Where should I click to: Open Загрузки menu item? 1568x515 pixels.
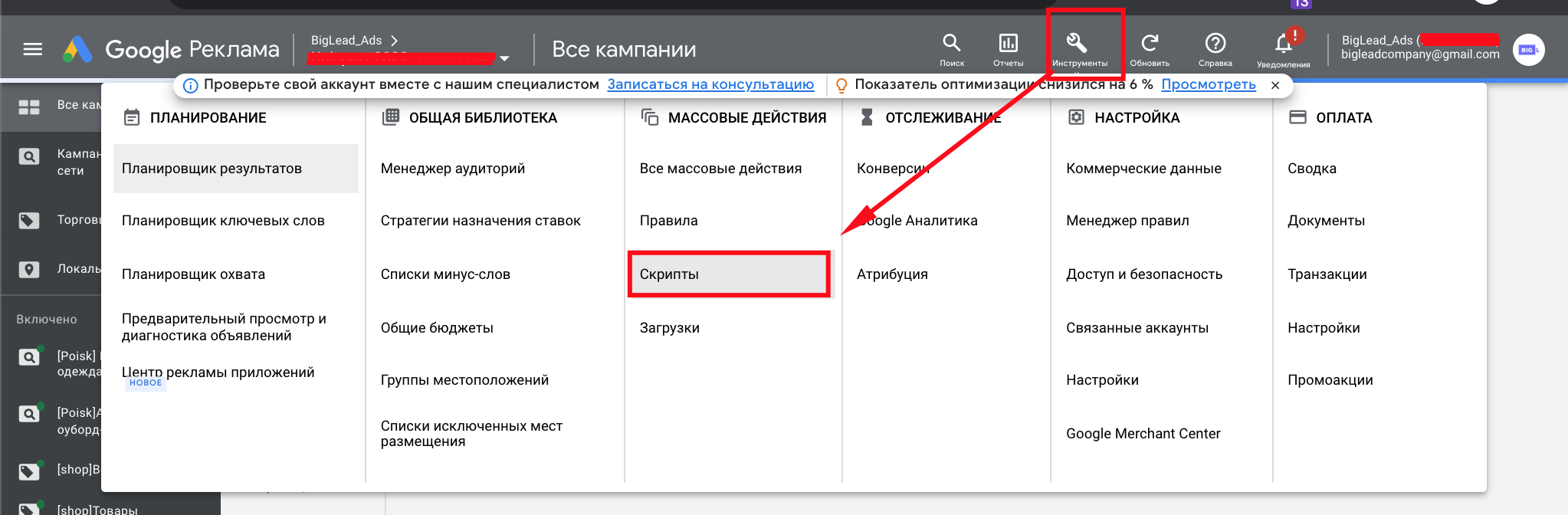pyautogui.click(x=669, y=328)
